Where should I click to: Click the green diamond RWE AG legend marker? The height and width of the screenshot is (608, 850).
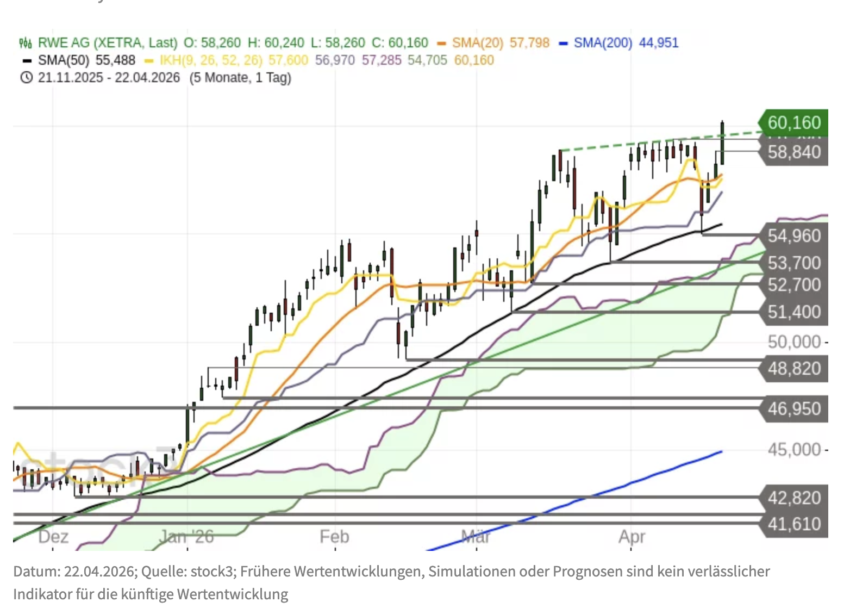tap(26, 43)
